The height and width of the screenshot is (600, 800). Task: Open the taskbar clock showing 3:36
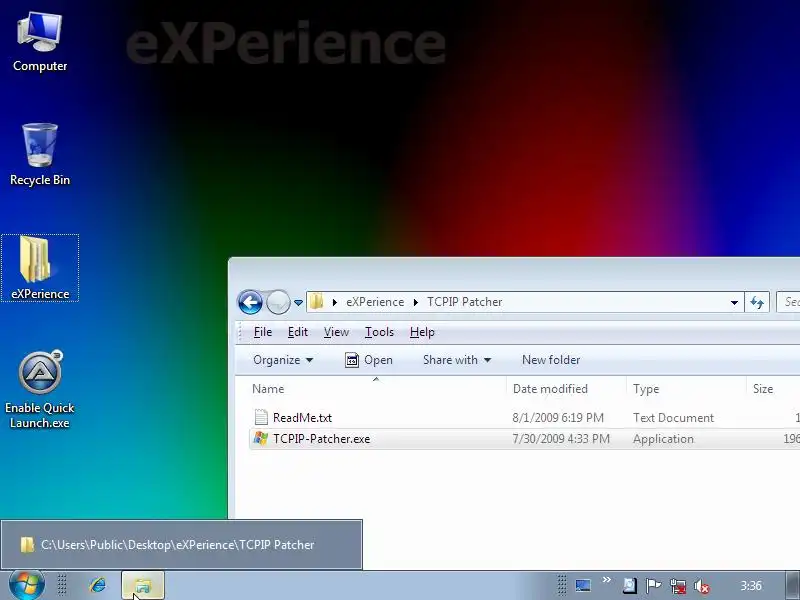pyautogui.click(x=751, y=586)
